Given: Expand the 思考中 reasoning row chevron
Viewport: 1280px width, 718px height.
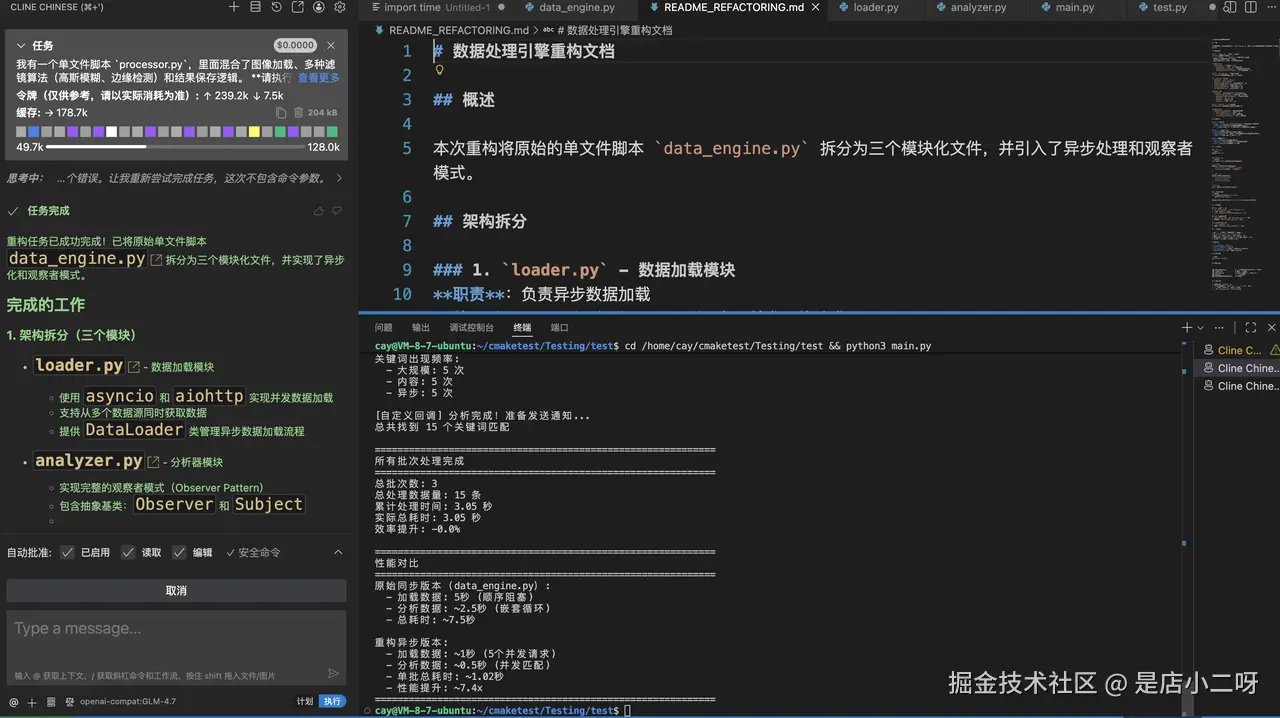Looking at the screenshot, I should coord(338,178).
